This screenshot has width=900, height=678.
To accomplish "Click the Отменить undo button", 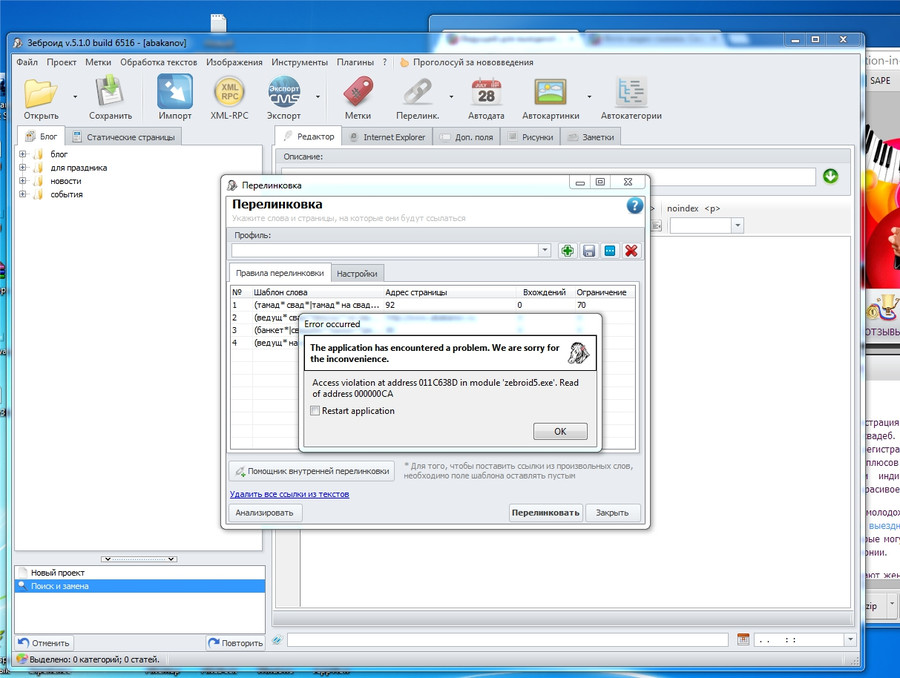I will coord(44,643).
